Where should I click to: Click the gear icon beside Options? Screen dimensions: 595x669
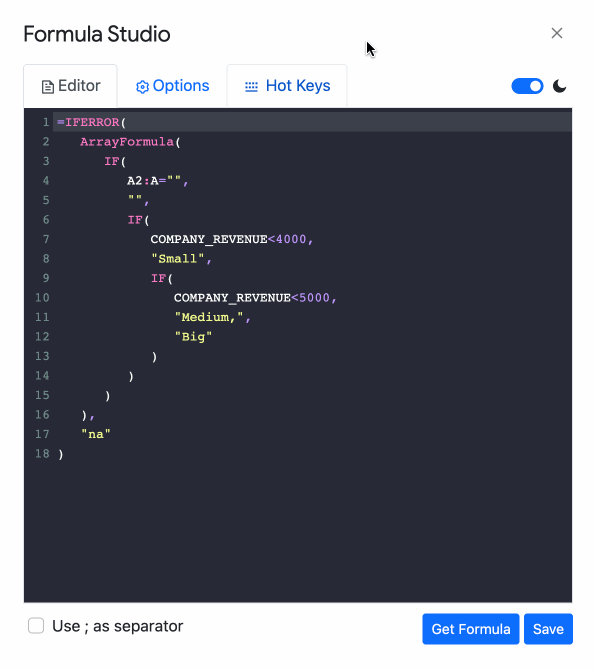(x=142, y=87)
